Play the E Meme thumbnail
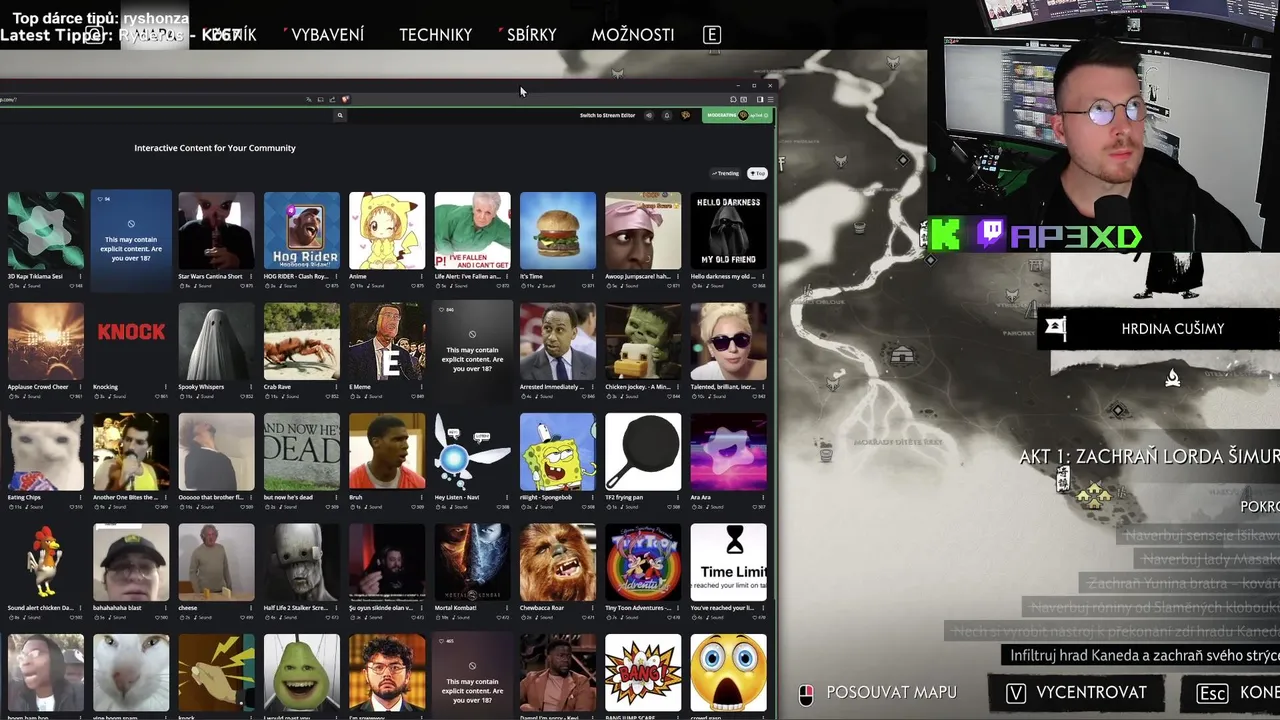The image size is (1280, 720). click(387, 341)
